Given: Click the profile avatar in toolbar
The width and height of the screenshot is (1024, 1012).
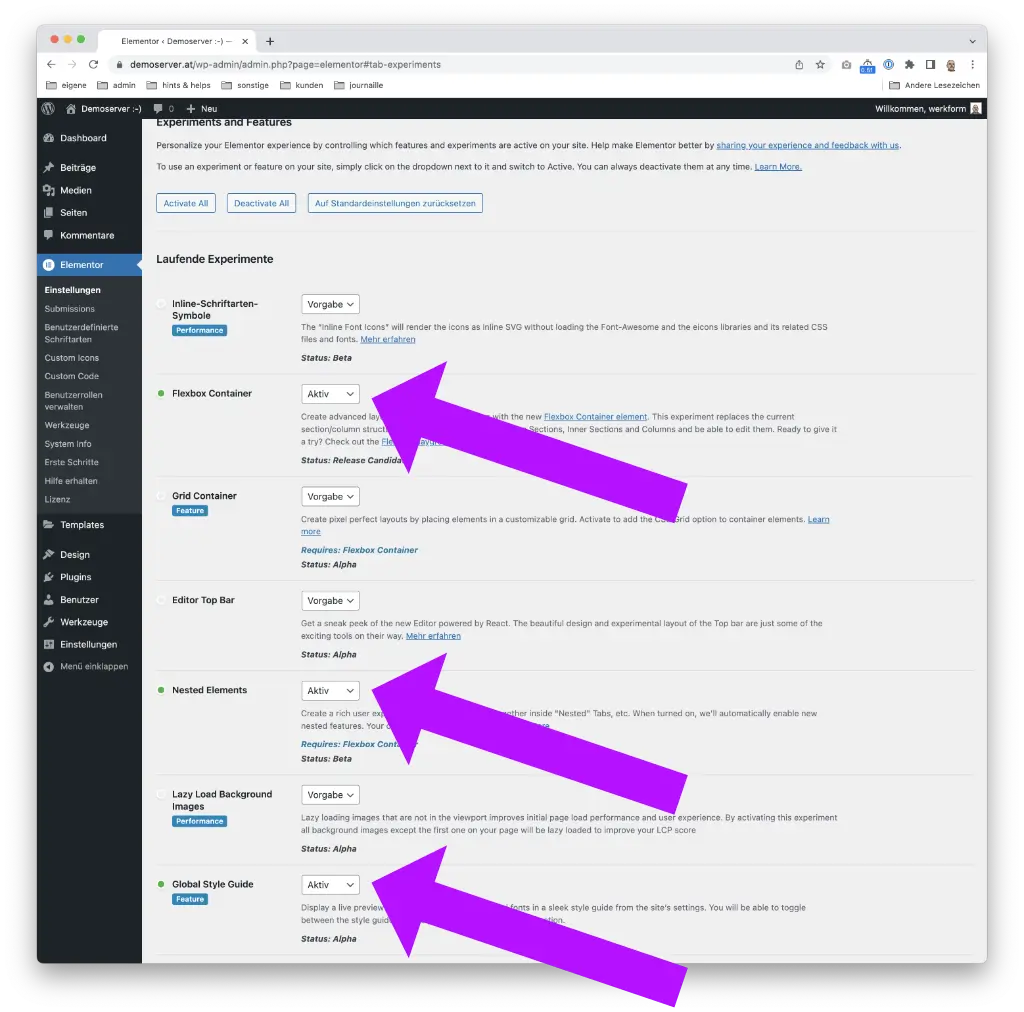Looking at the screenshot, I should tap(951, 65).
